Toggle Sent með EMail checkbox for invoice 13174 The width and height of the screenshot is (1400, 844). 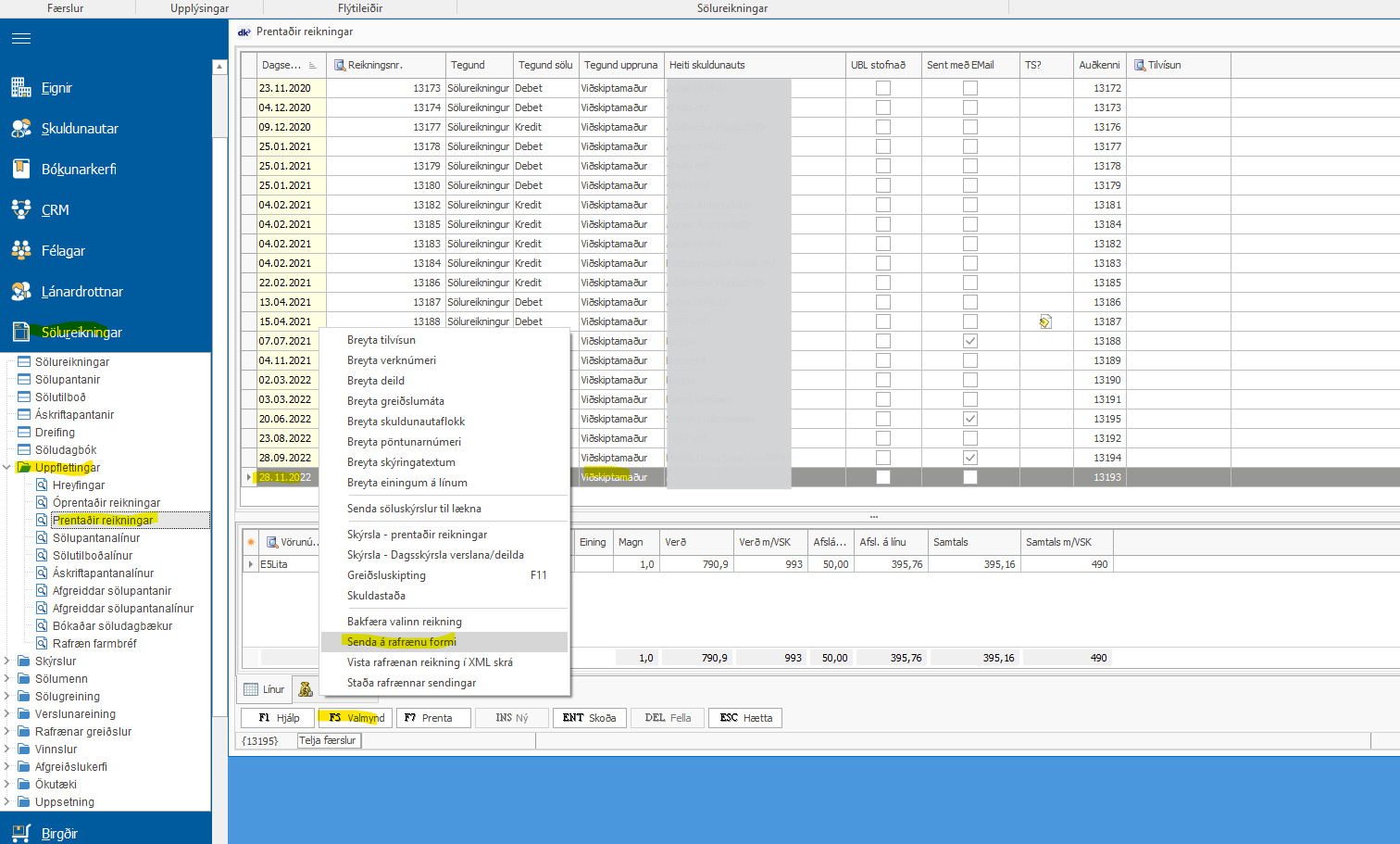pyautogui.click(x=969, y=107)
